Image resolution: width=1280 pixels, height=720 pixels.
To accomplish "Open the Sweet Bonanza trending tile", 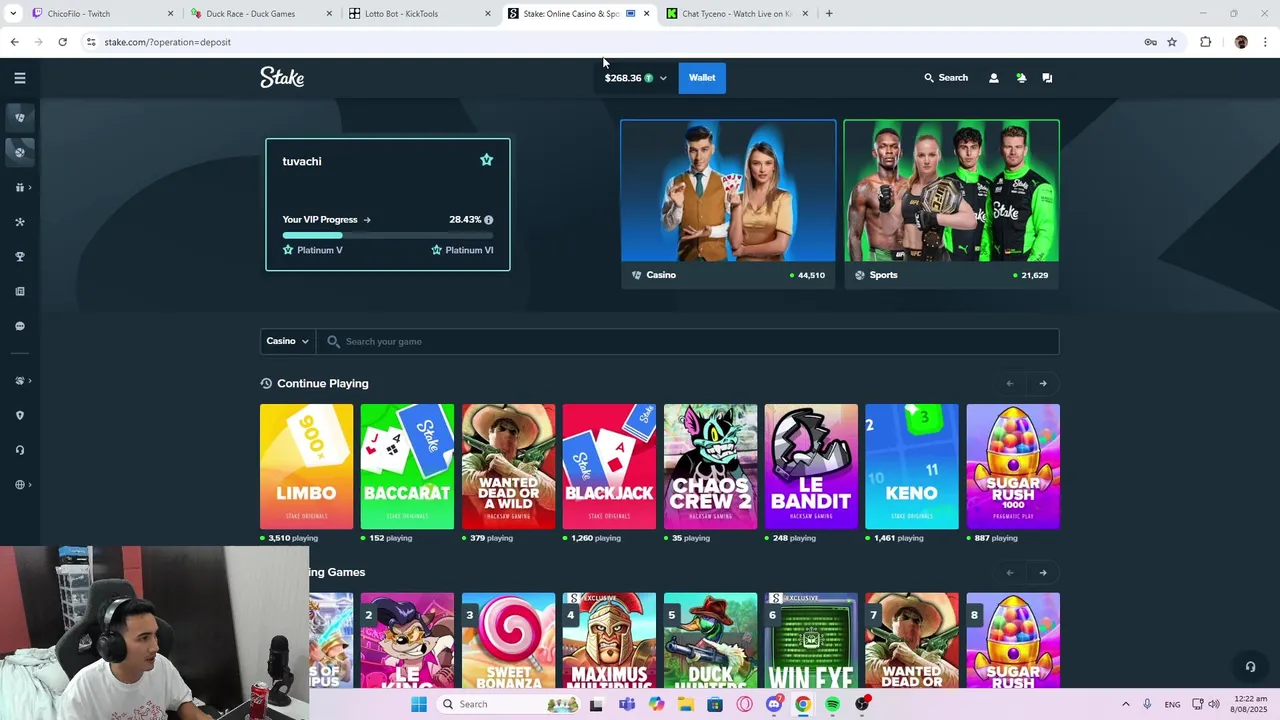I will (x=508, y=640).
